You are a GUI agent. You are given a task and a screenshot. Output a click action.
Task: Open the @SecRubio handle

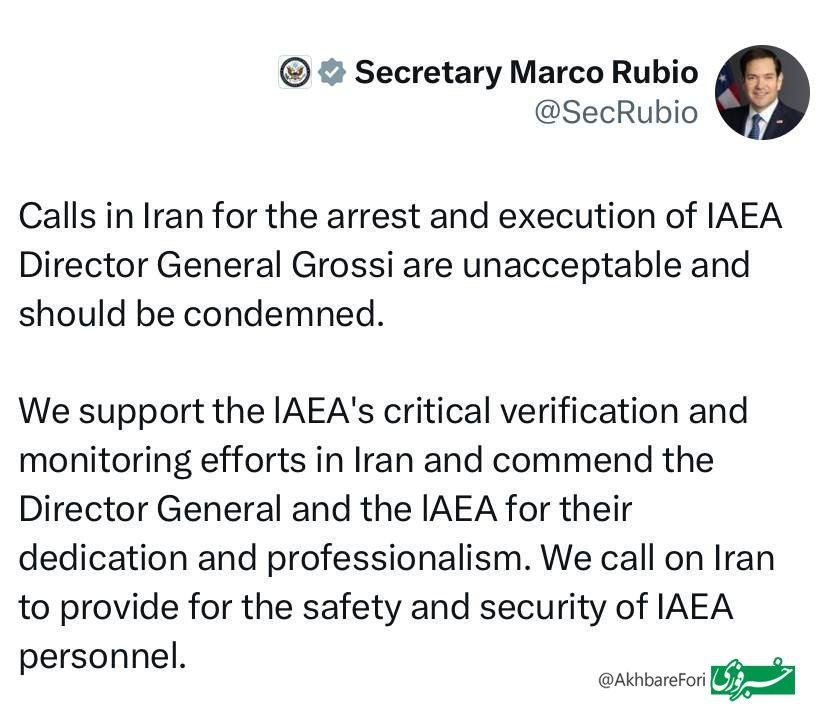tap(616, 112)
